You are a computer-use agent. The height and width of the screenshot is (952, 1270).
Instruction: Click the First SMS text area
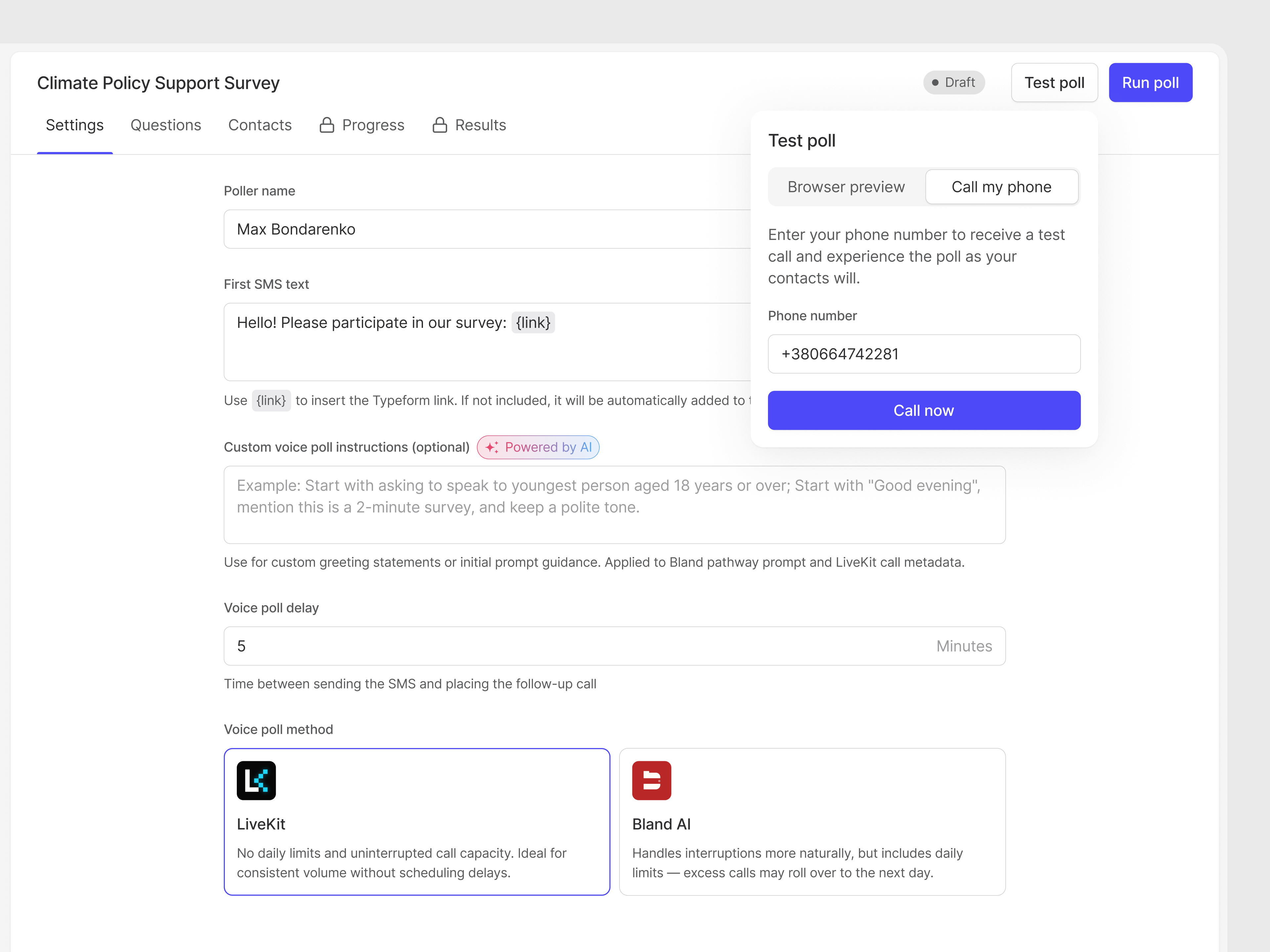click(x=487, y=342)
